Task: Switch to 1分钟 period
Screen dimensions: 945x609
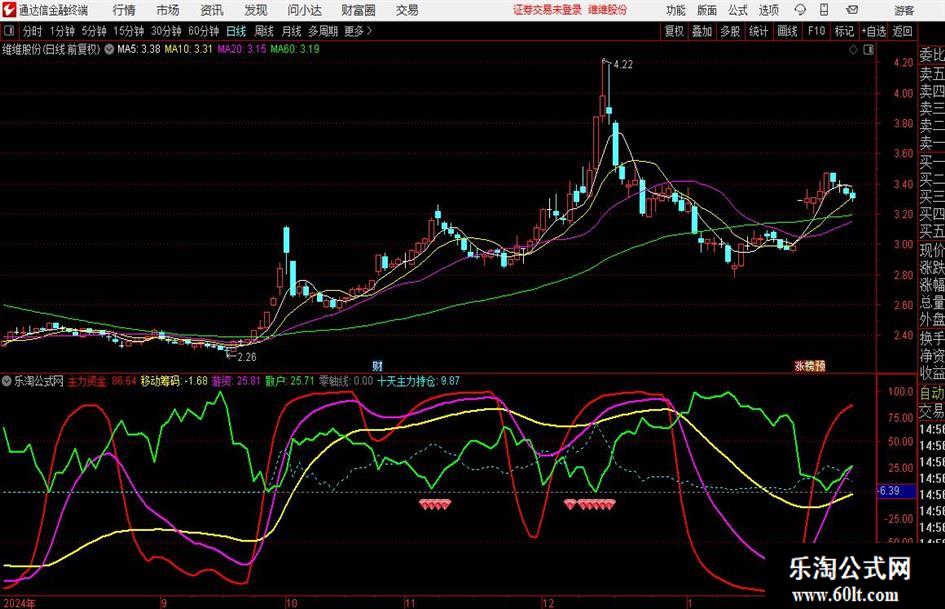Action: [61, 31]
